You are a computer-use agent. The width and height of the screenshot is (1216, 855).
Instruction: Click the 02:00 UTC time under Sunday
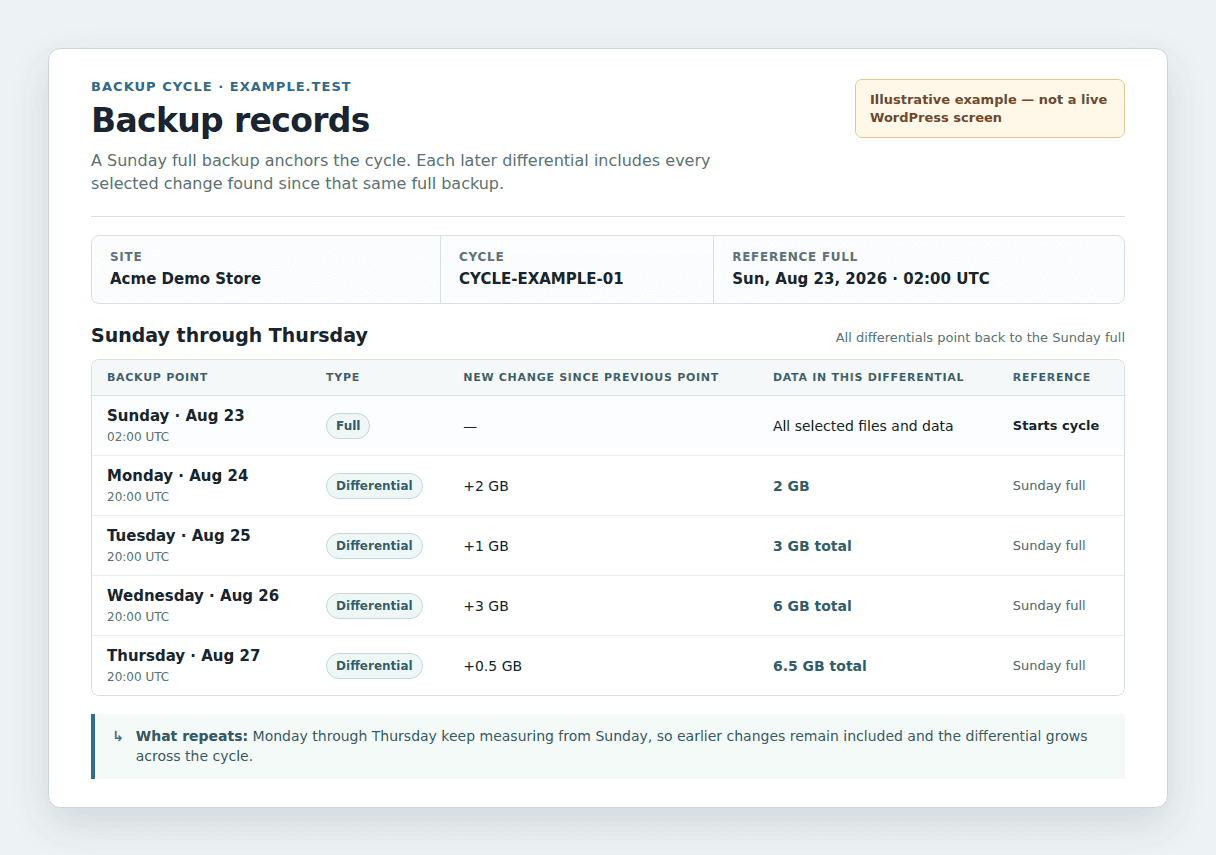tap(138, 437)
